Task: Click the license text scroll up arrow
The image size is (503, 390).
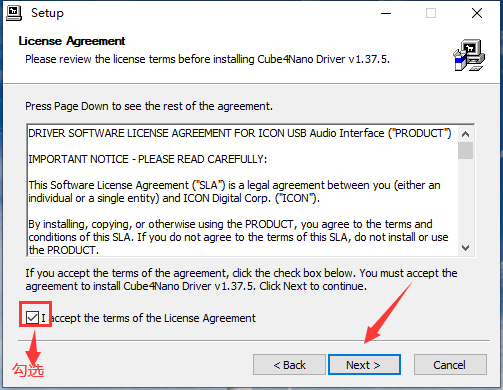Action: click(x=465, y=134)
